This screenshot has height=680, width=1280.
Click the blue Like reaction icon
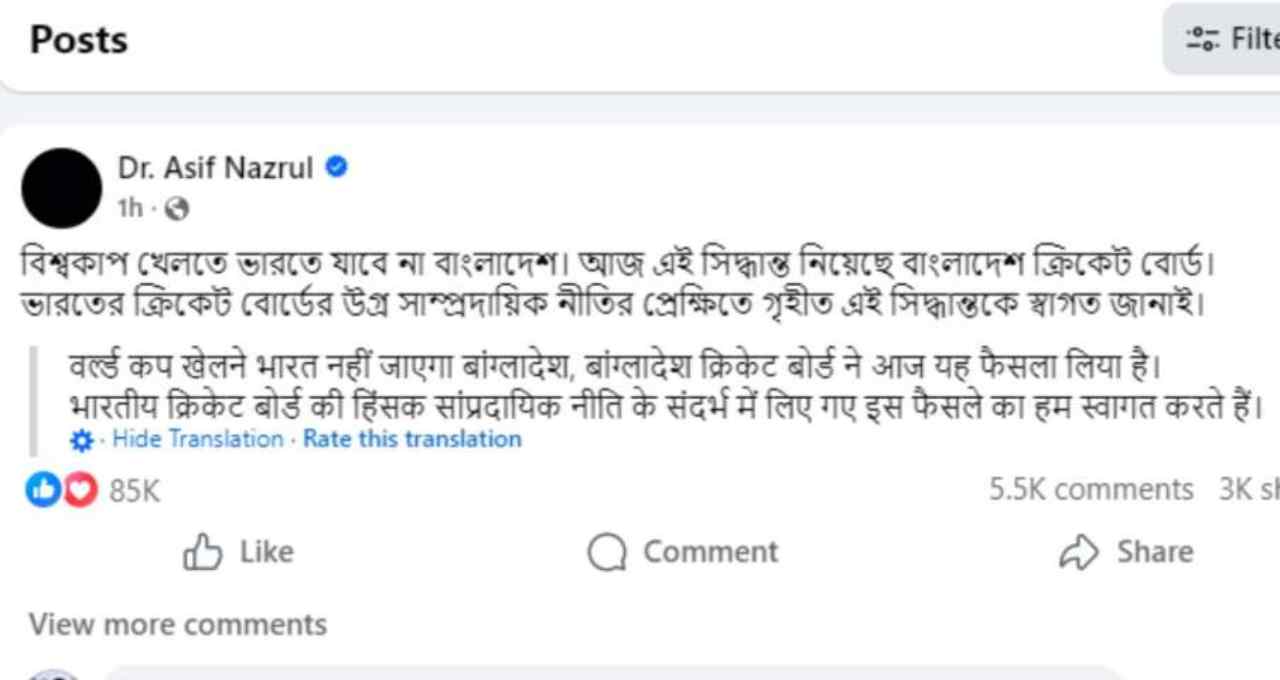click(x=43, y=489)
